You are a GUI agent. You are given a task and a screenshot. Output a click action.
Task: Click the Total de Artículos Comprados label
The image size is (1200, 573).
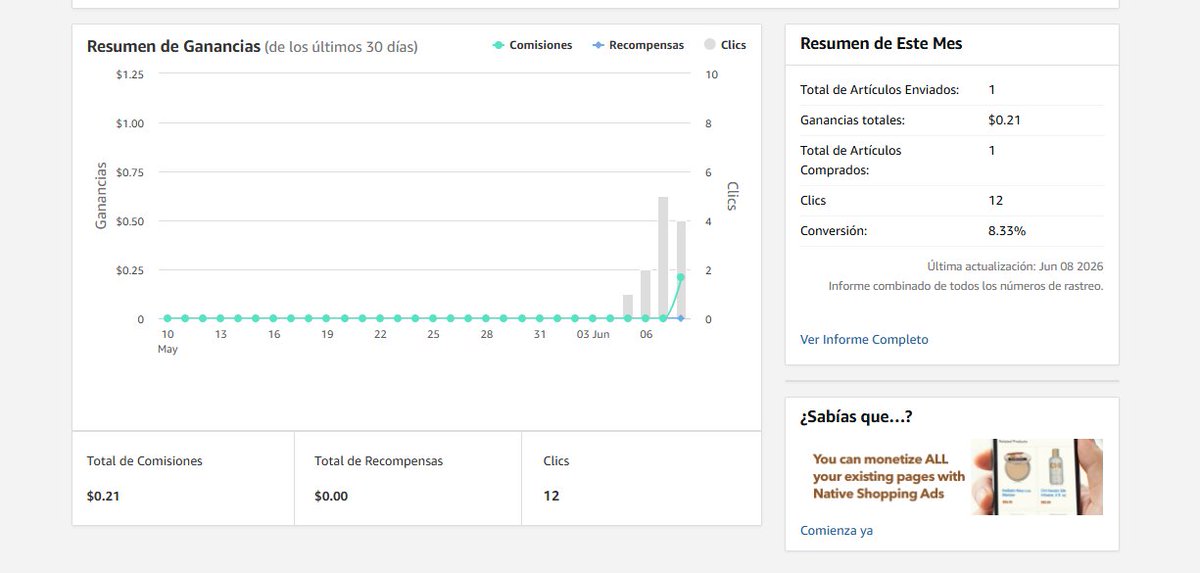click(x=851, y=160)
